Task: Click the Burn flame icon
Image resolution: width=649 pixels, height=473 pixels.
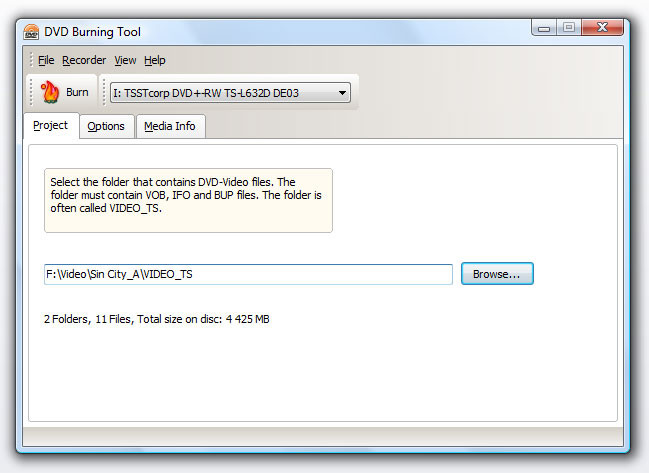Action: pos(50,91)
